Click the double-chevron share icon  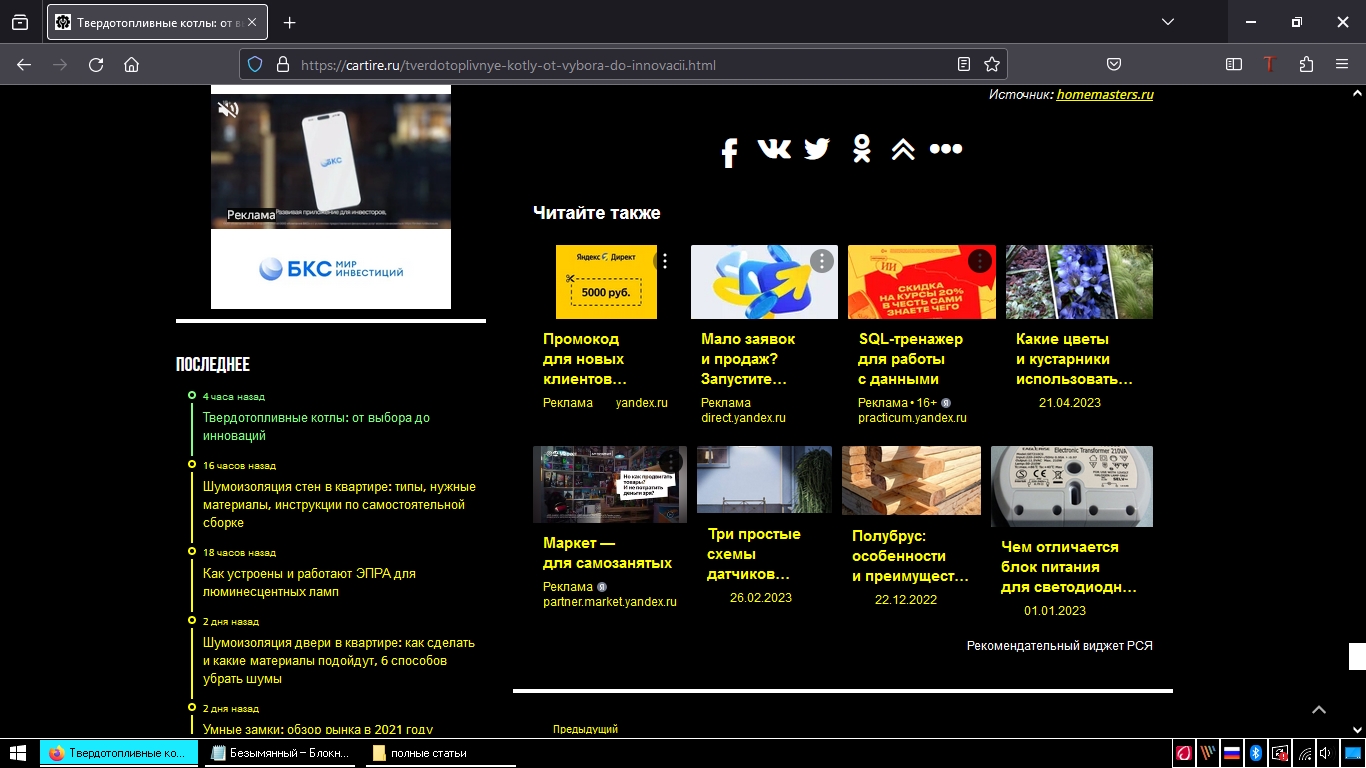[x=903, y=149]
